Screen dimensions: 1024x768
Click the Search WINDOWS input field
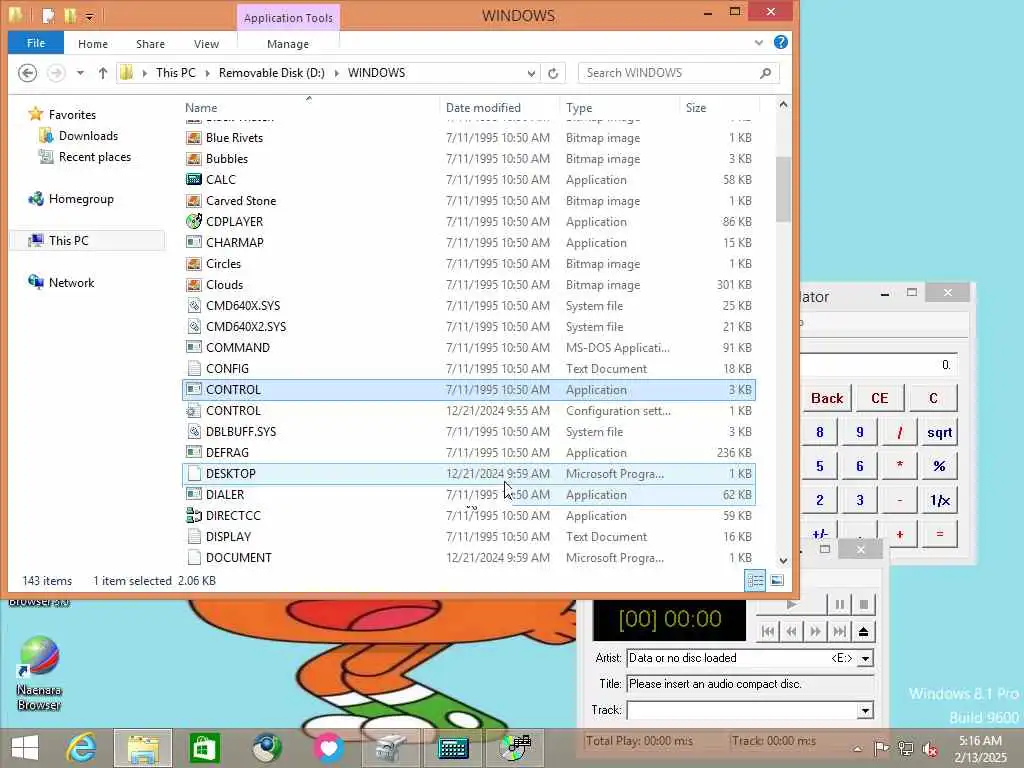click(x=679, y=73)
